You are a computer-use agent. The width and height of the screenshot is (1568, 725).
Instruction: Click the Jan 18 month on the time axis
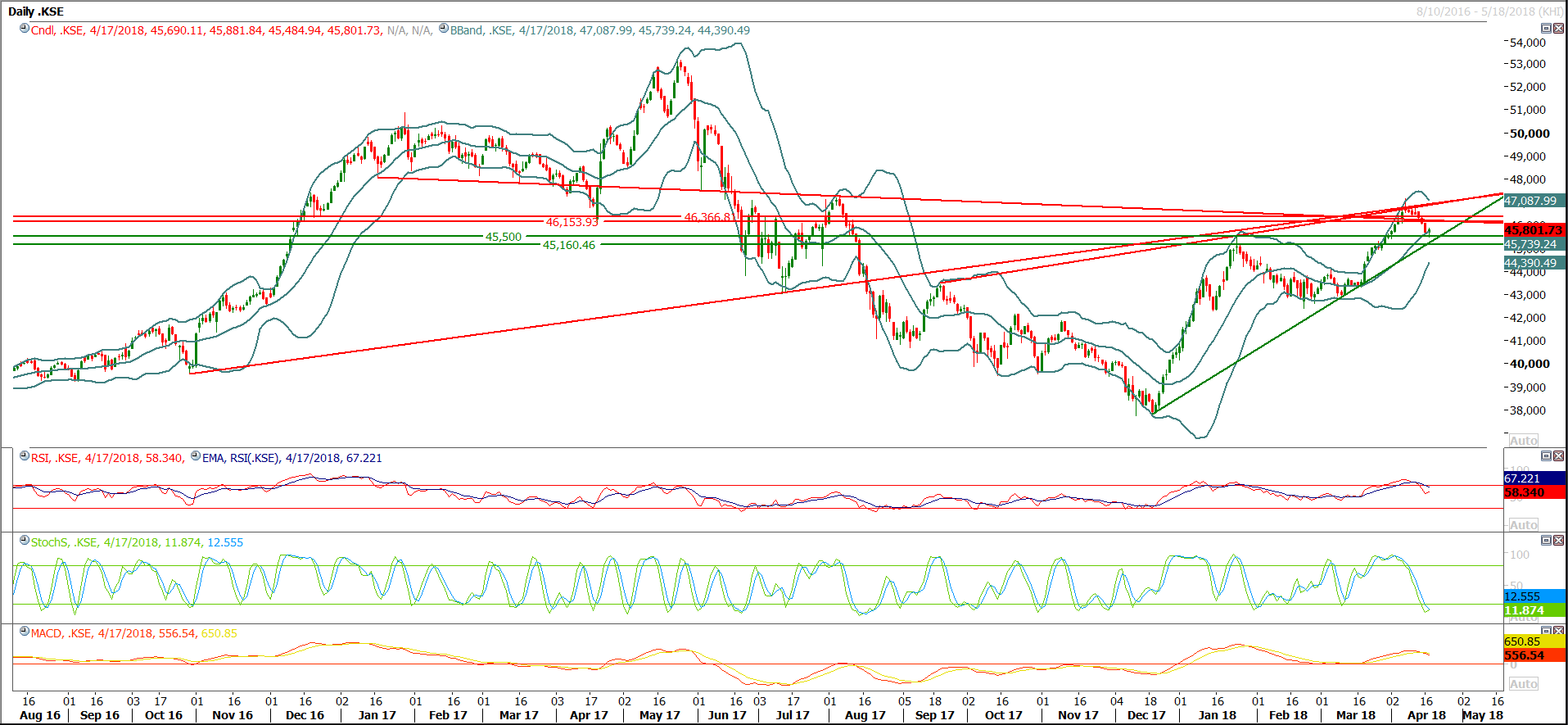(1218, 715)
